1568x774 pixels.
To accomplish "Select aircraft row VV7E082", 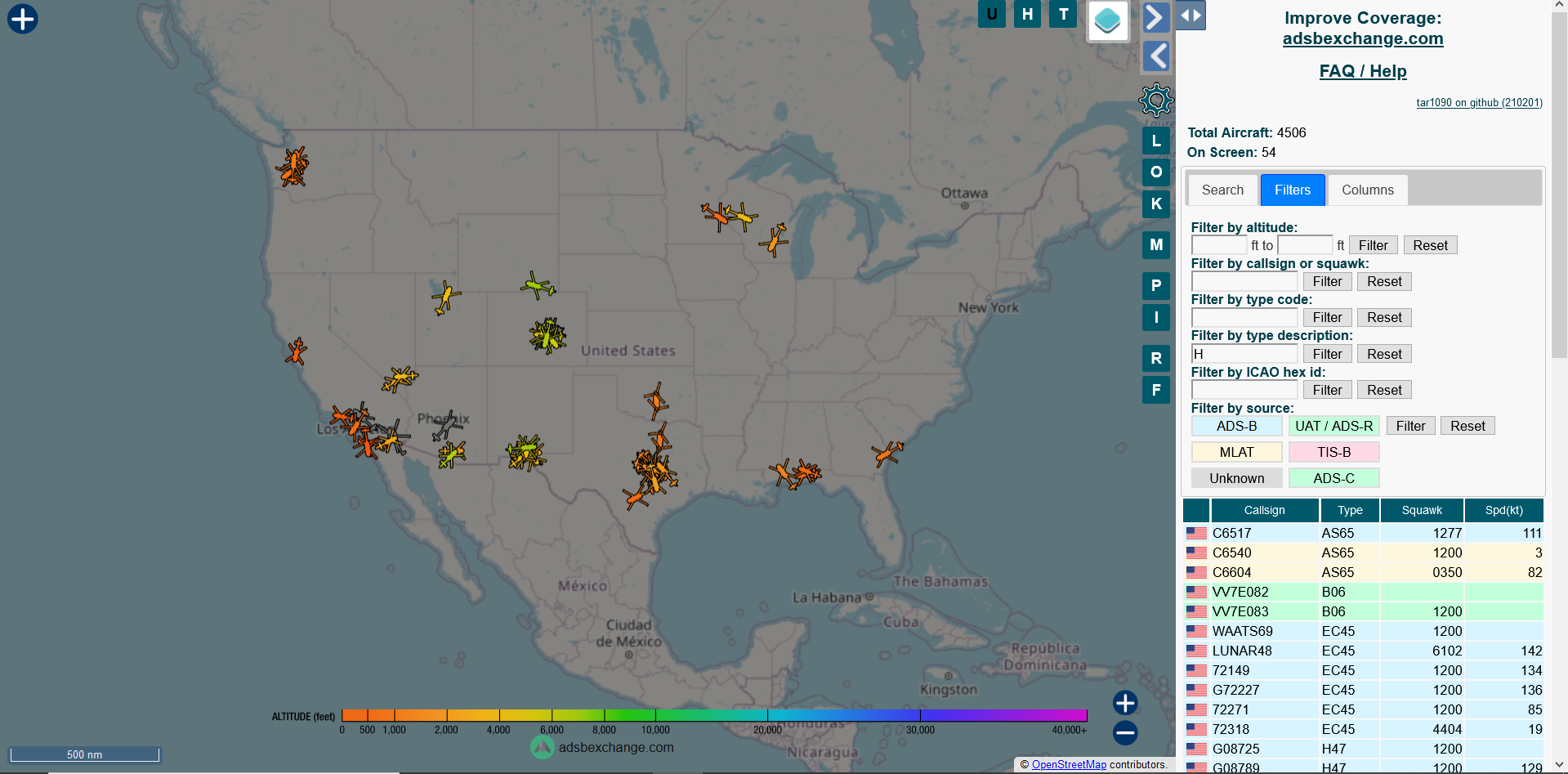I will [1363, 592].
